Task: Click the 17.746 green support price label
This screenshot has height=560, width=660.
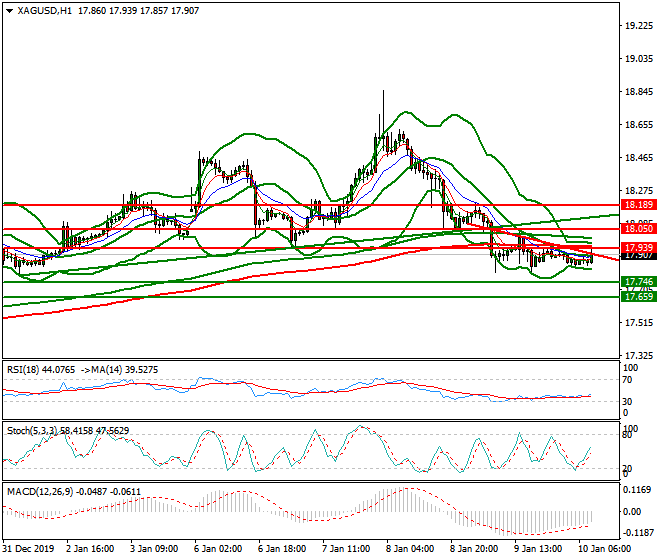Action: 639,282
